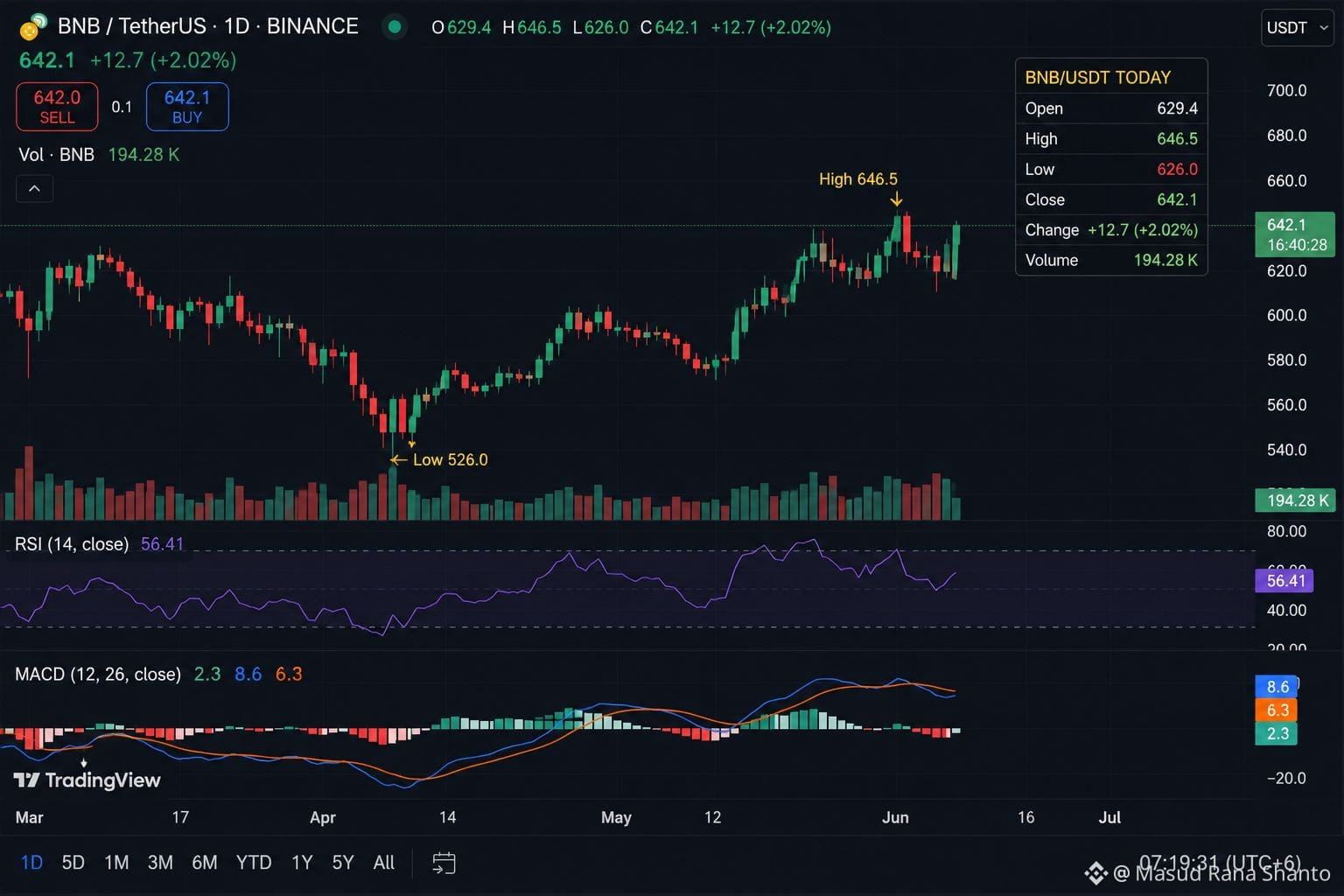Select the 3M time range
Viewport: 1344px width, 896px height.
[x=160, y=863]
